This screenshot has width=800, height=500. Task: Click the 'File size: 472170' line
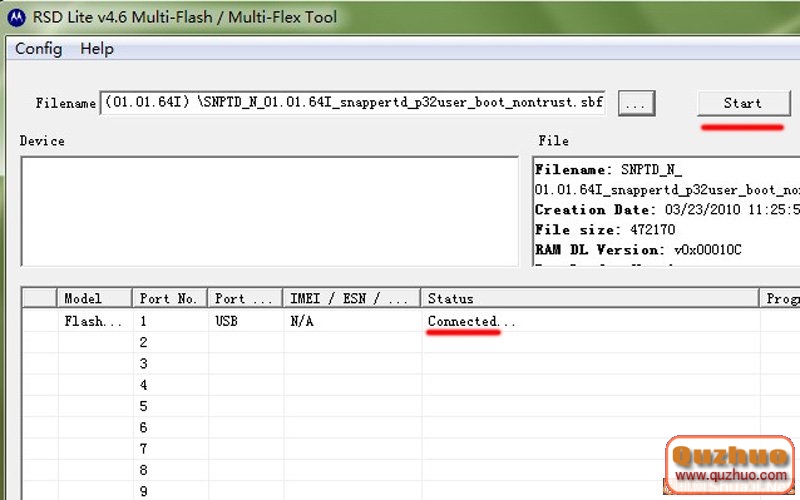tap(605, 230)
